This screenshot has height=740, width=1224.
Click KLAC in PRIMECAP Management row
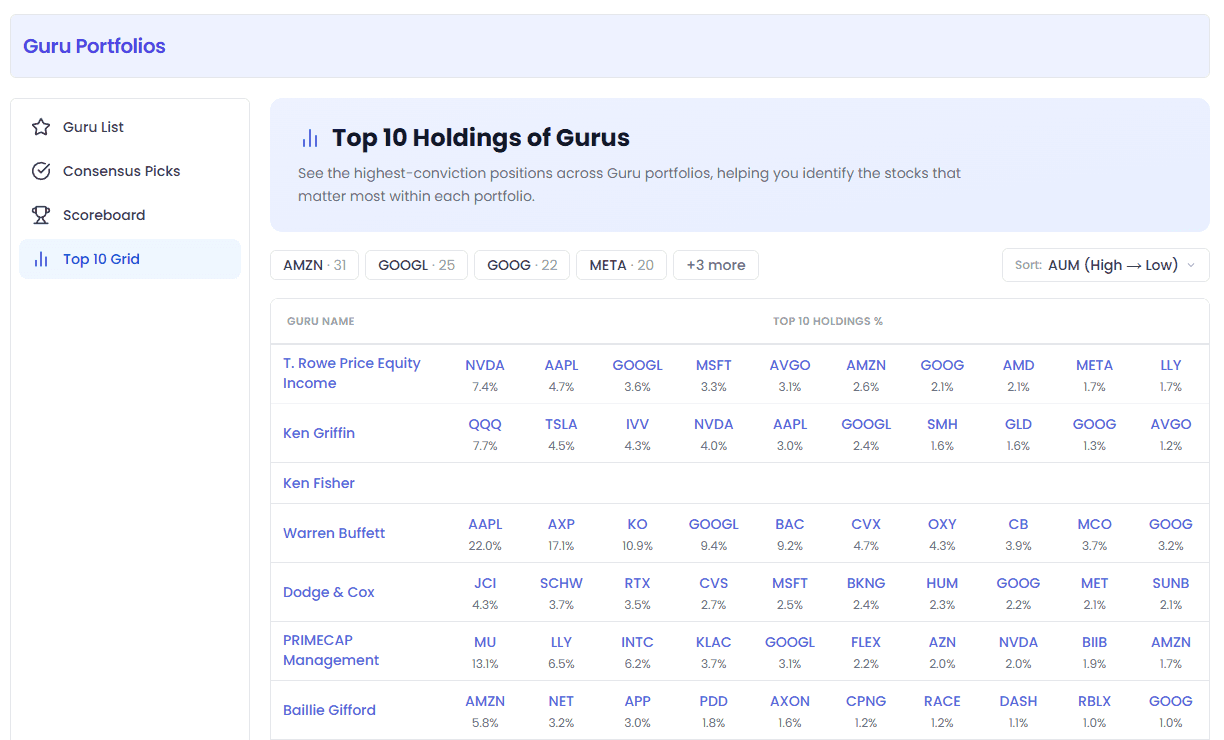[714, 642]
